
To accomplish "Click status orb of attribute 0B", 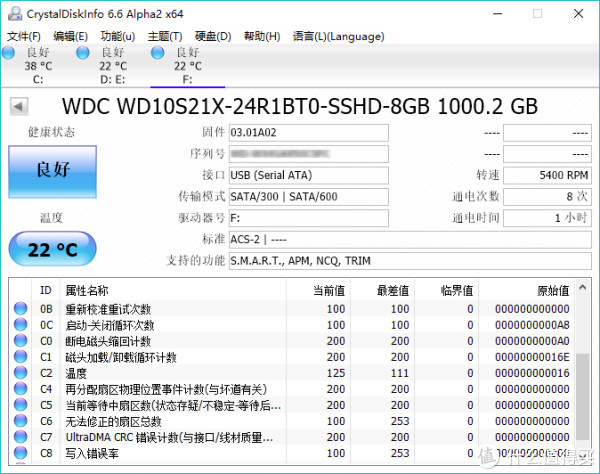I will [20, 308].
